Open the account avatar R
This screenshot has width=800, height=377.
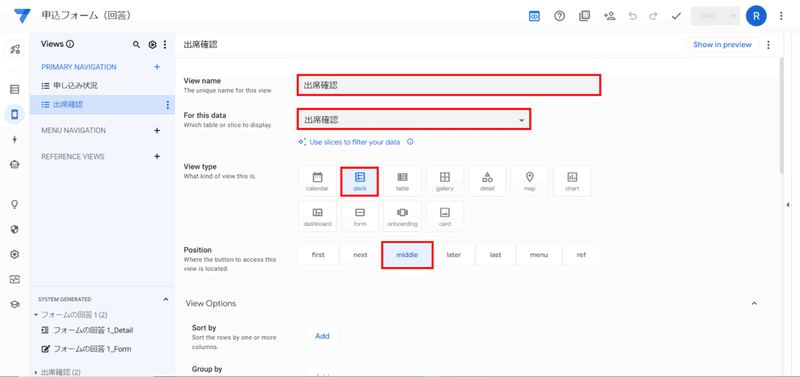click(756, 16)
